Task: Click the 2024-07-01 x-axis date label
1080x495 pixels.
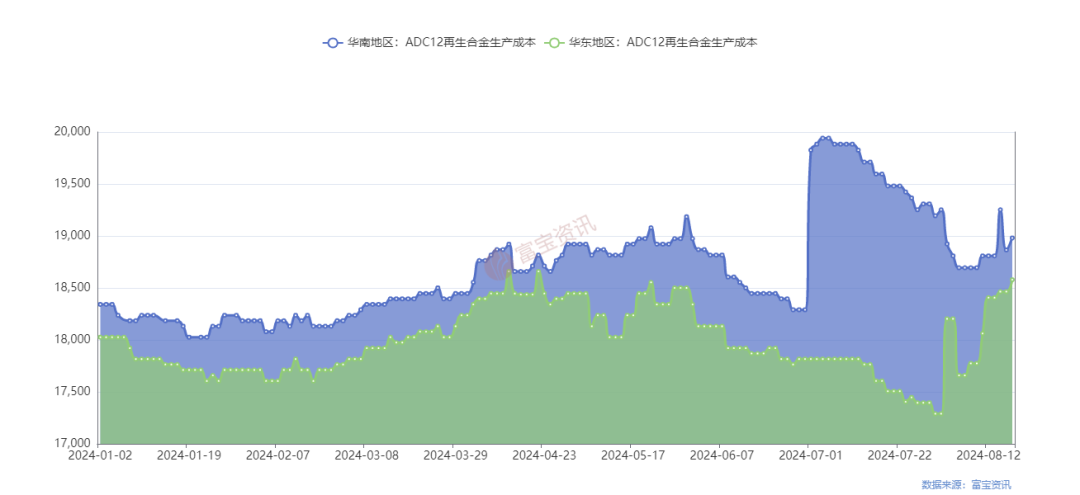Action: click(807, 455)
